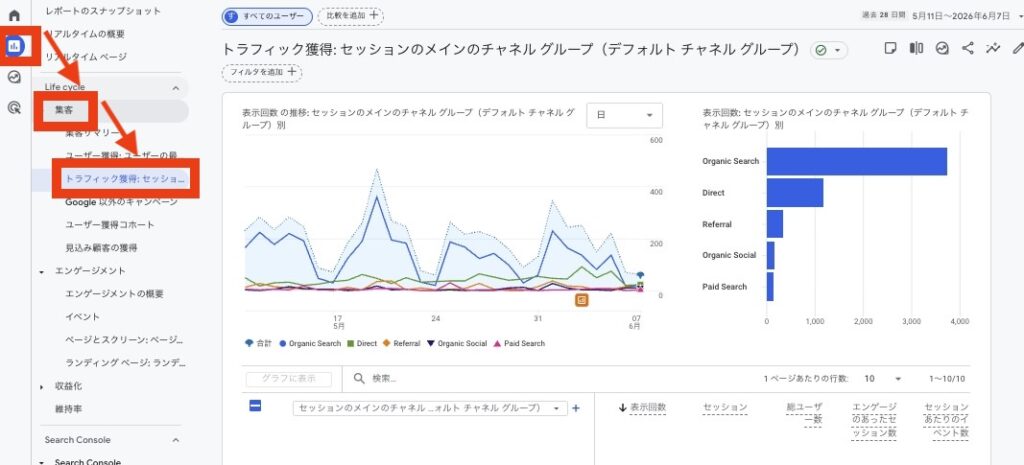Screen dimensions: 1024x465
Task: Click the plus icon beside 比較を追加
Action: [x=374, y=14]
